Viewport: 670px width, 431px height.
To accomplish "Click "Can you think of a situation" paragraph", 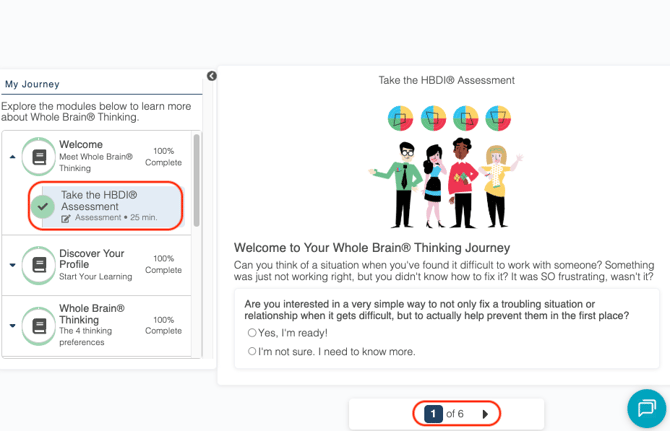I will click(444, 271).
